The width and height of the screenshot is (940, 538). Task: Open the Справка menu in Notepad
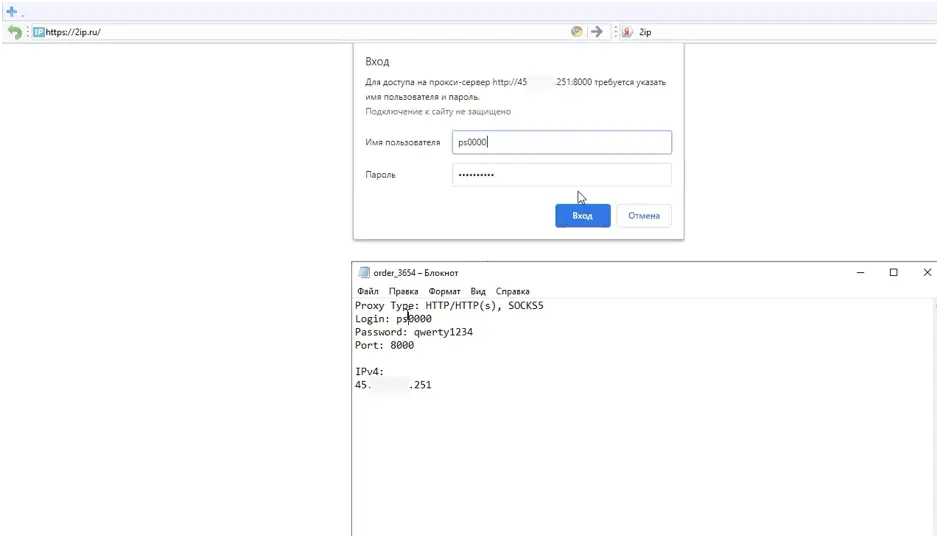pos(512,291)
